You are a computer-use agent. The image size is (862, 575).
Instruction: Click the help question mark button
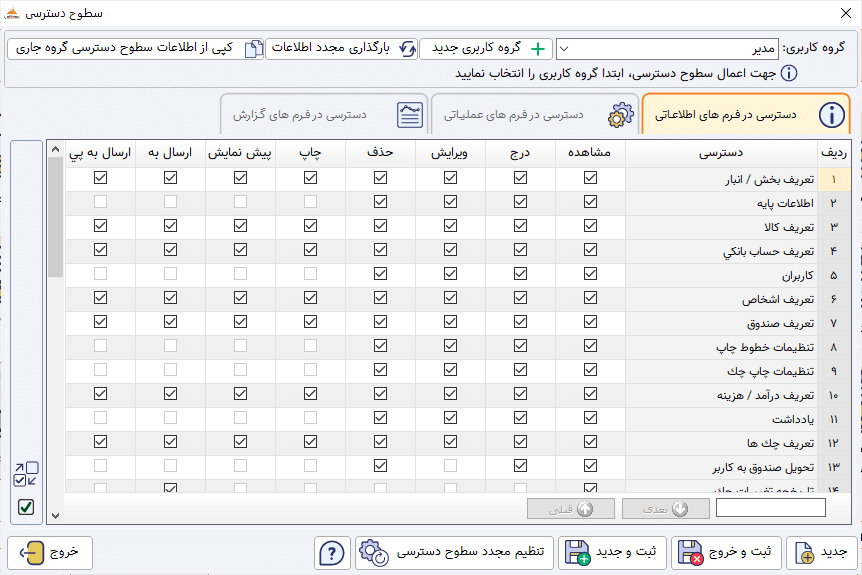pos(332,553)
